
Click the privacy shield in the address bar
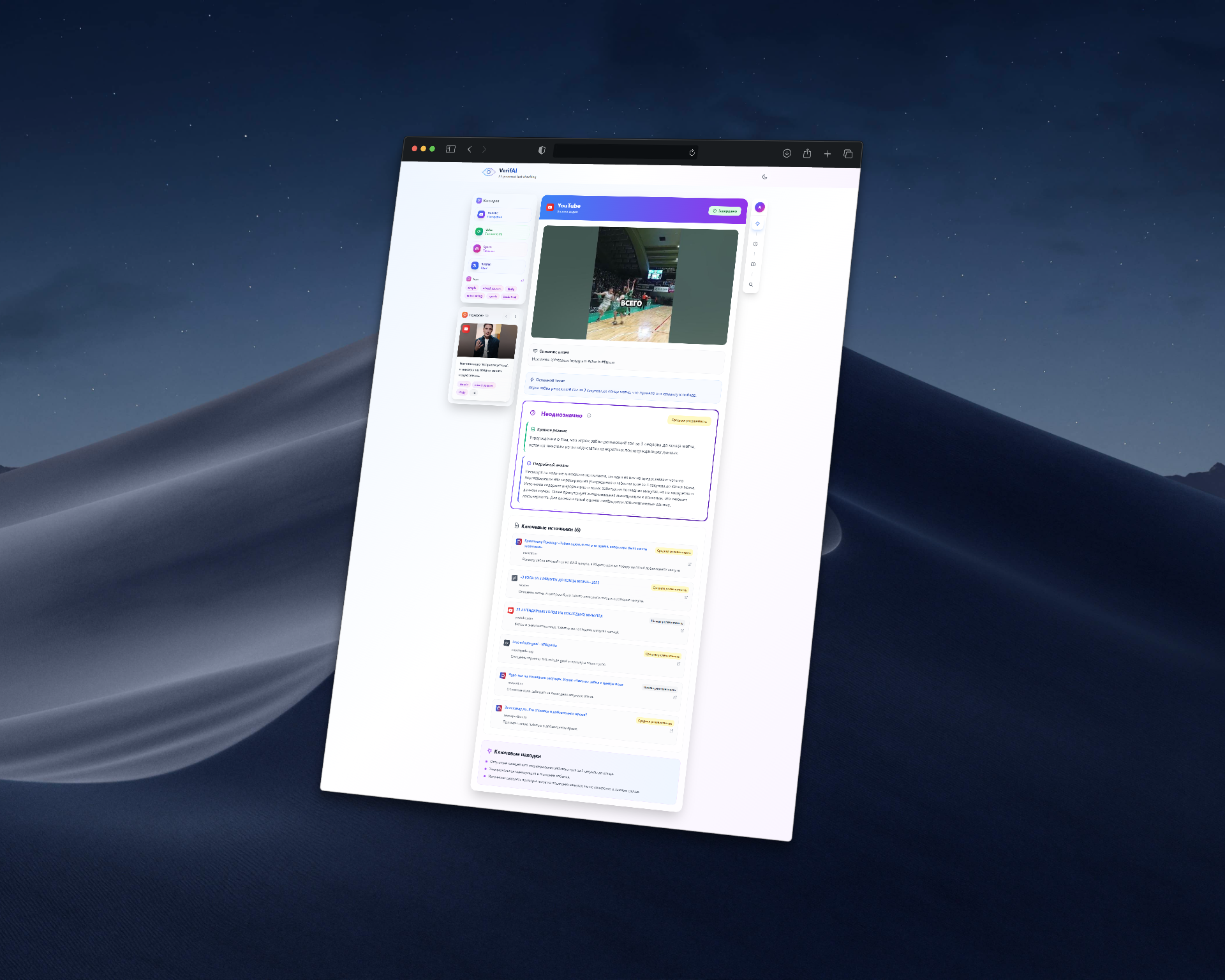pyautogui.click(x=542, y=150)
